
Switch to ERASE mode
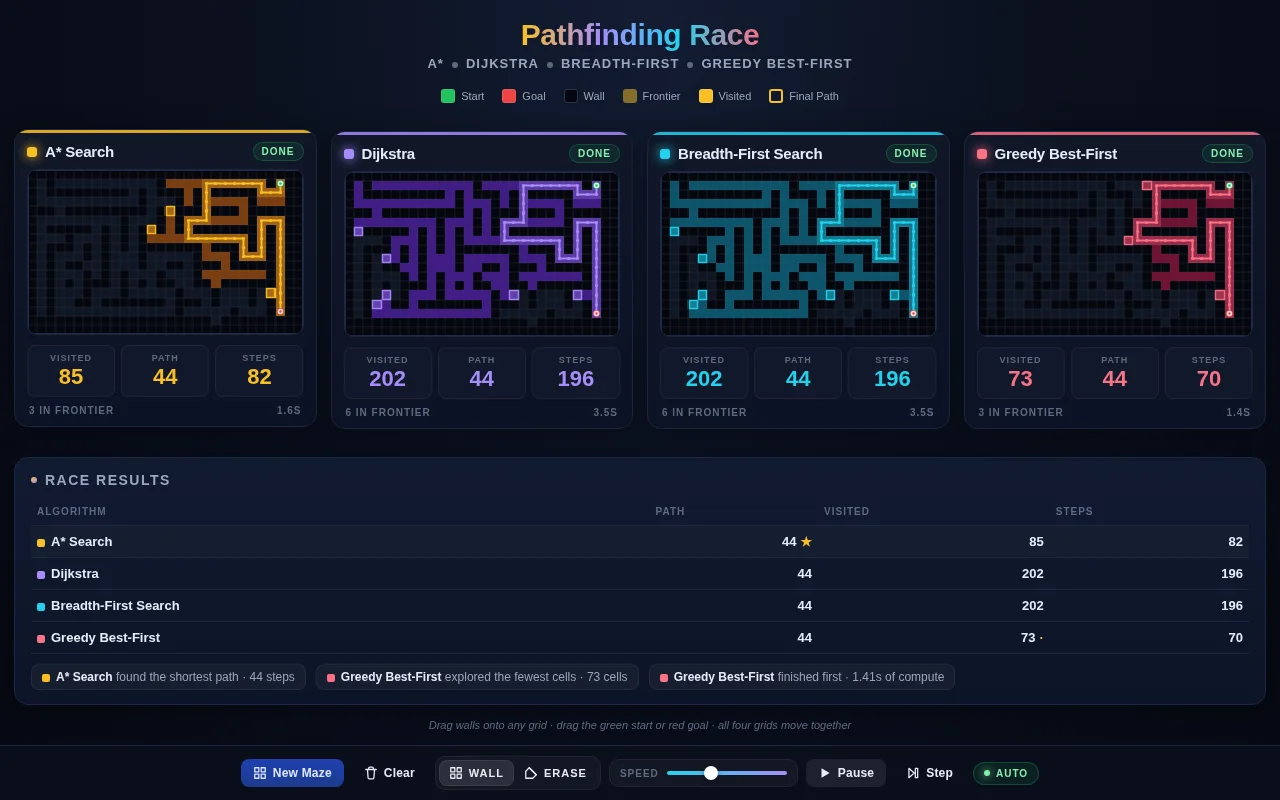[556, 773]
